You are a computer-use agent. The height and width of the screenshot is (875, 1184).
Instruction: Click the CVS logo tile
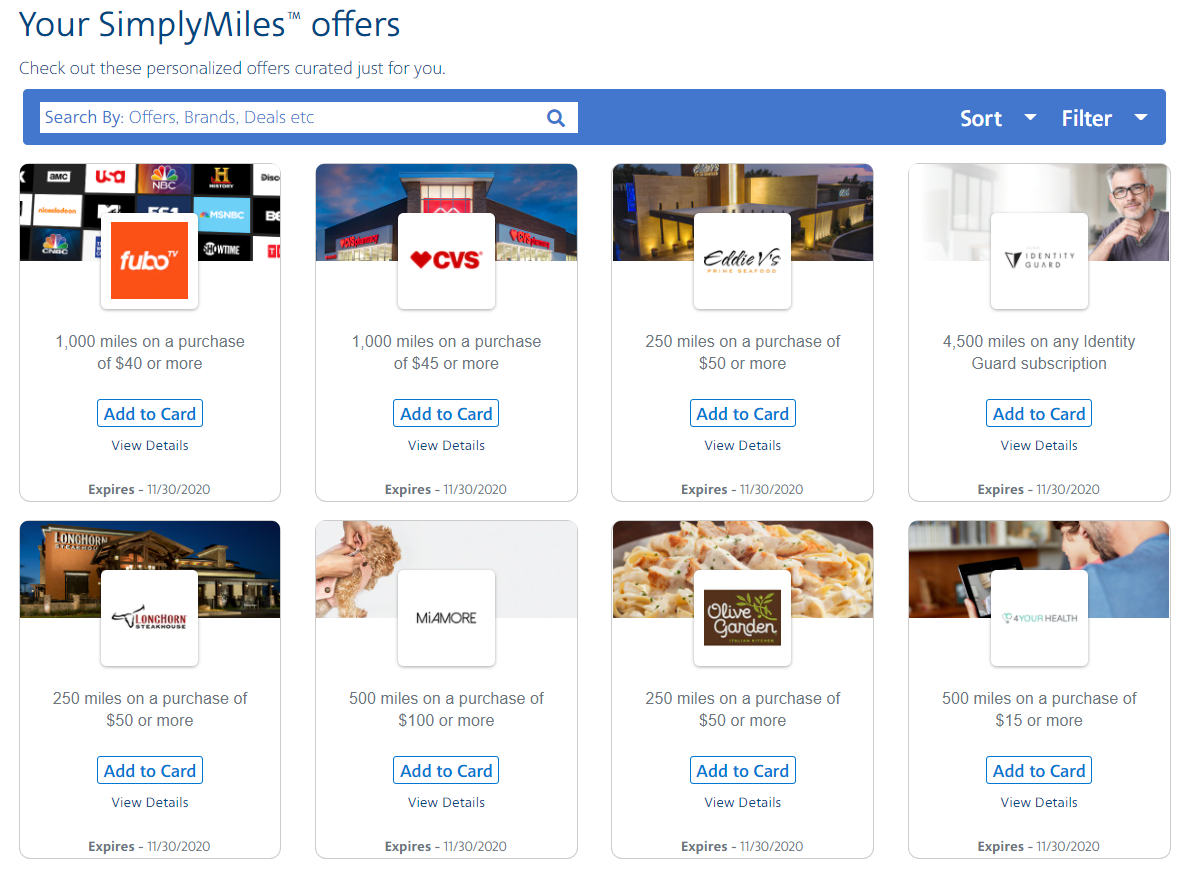point(446,260)
